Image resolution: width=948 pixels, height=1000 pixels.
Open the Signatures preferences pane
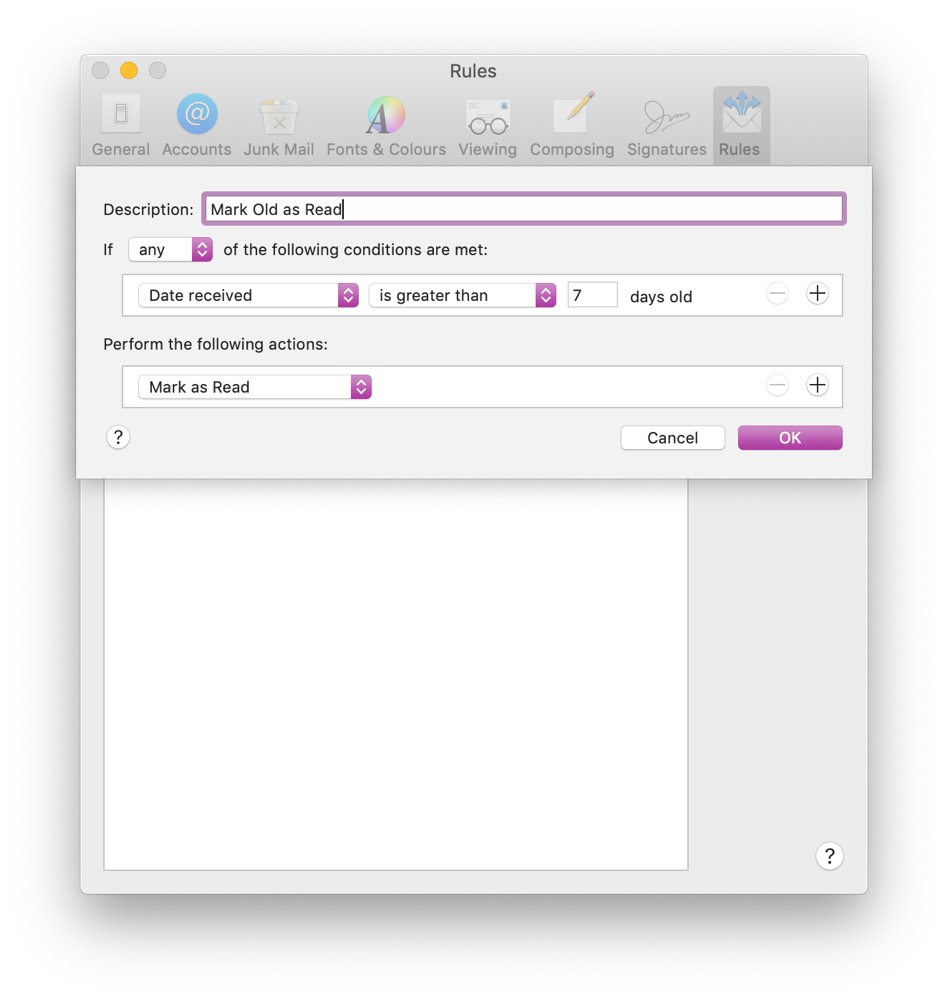667,126
